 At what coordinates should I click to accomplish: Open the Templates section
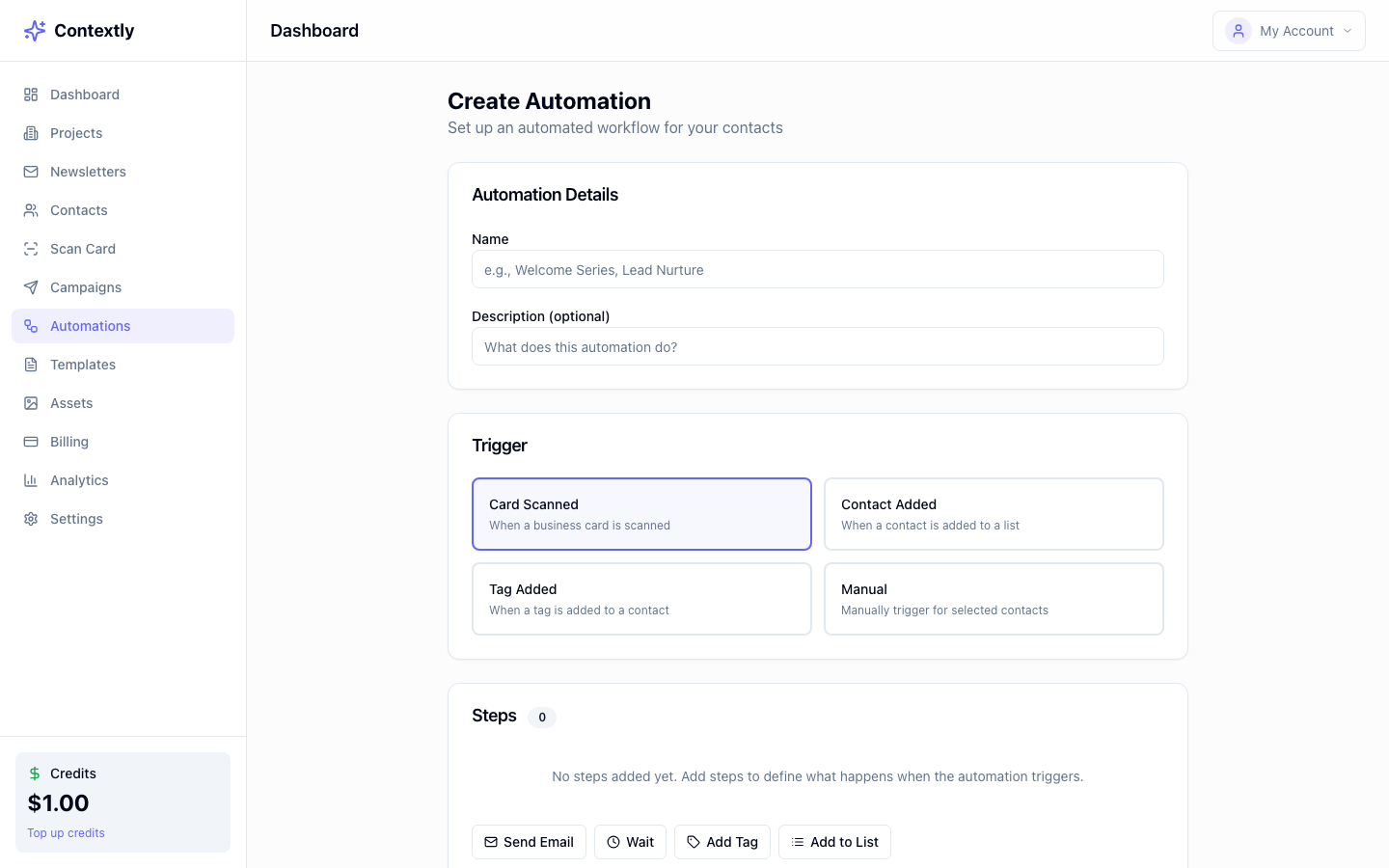pyautogui.click(x=83, y=365)
